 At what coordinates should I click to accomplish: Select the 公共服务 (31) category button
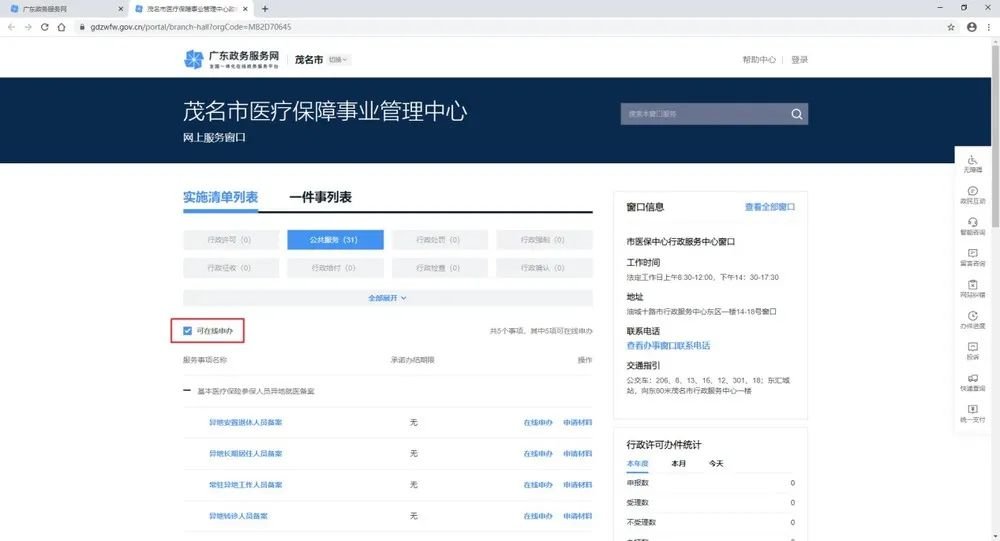pyautogui.click(x=335, y=240)
